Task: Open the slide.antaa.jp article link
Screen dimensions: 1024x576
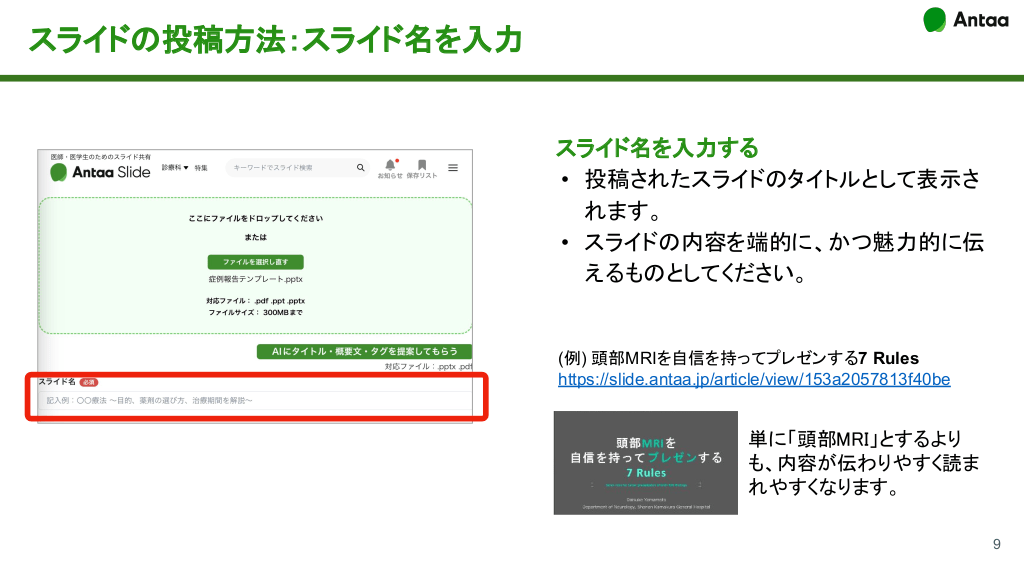Action: click(753, 380)
